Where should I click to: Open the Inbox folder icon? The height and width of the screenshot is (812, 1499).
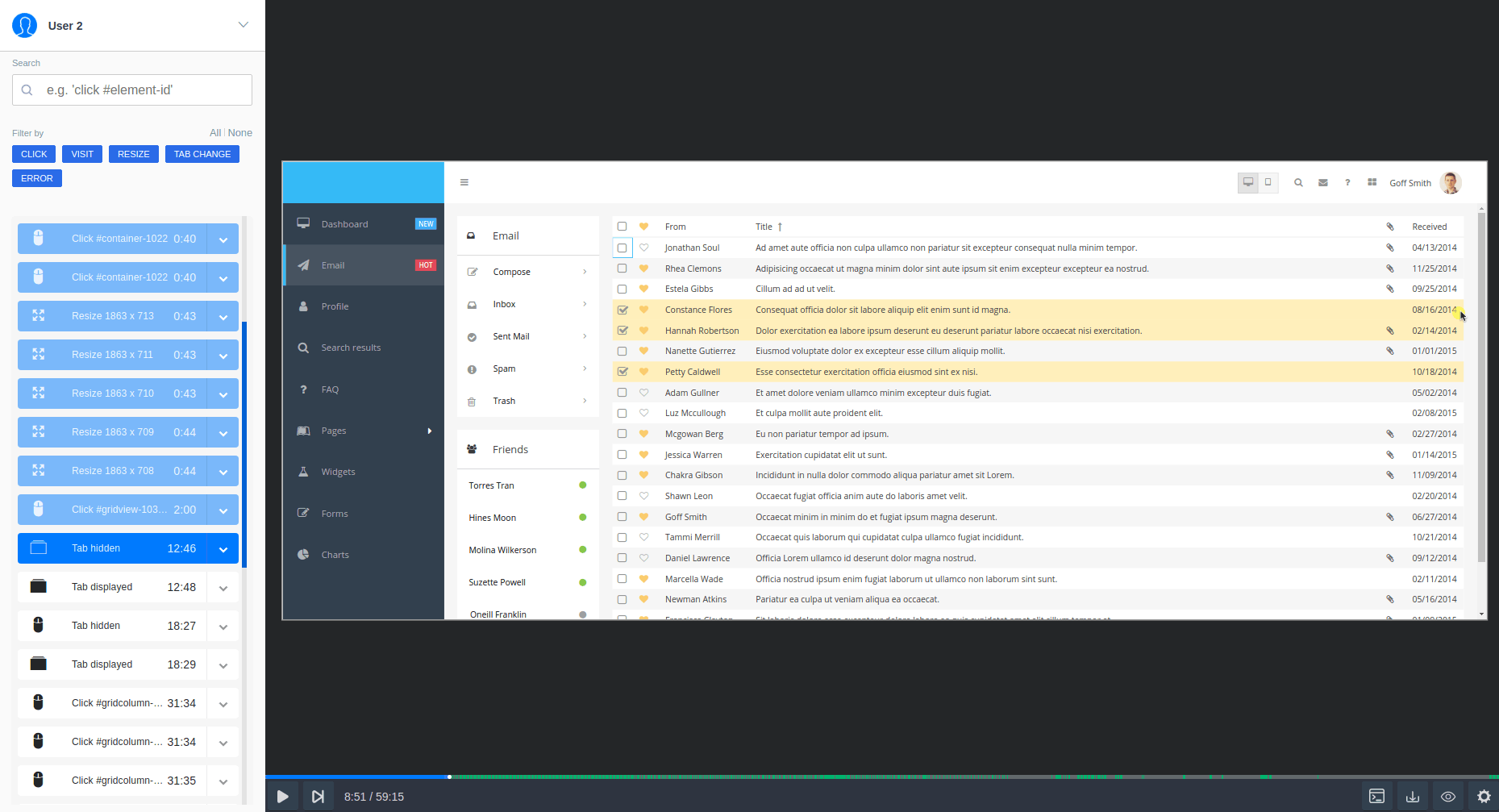pyautogui.click(x=472, y=304)
